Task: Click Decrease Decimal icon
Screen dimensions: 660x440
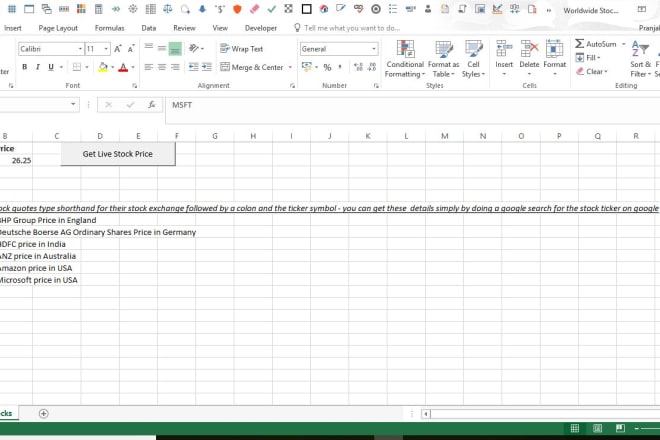Action: point(372,67)
